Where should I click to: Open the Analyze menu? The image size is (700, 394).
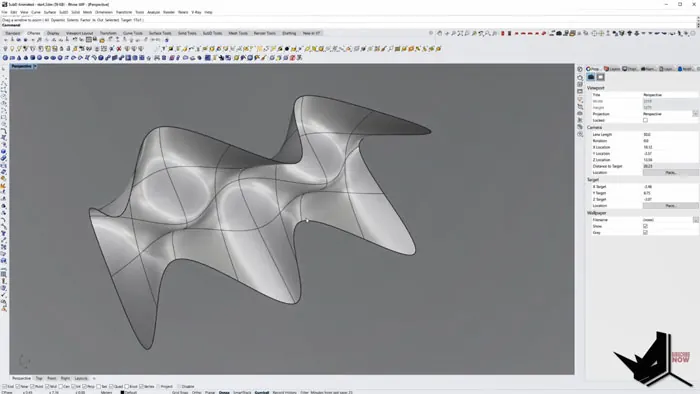coord(154,12)
